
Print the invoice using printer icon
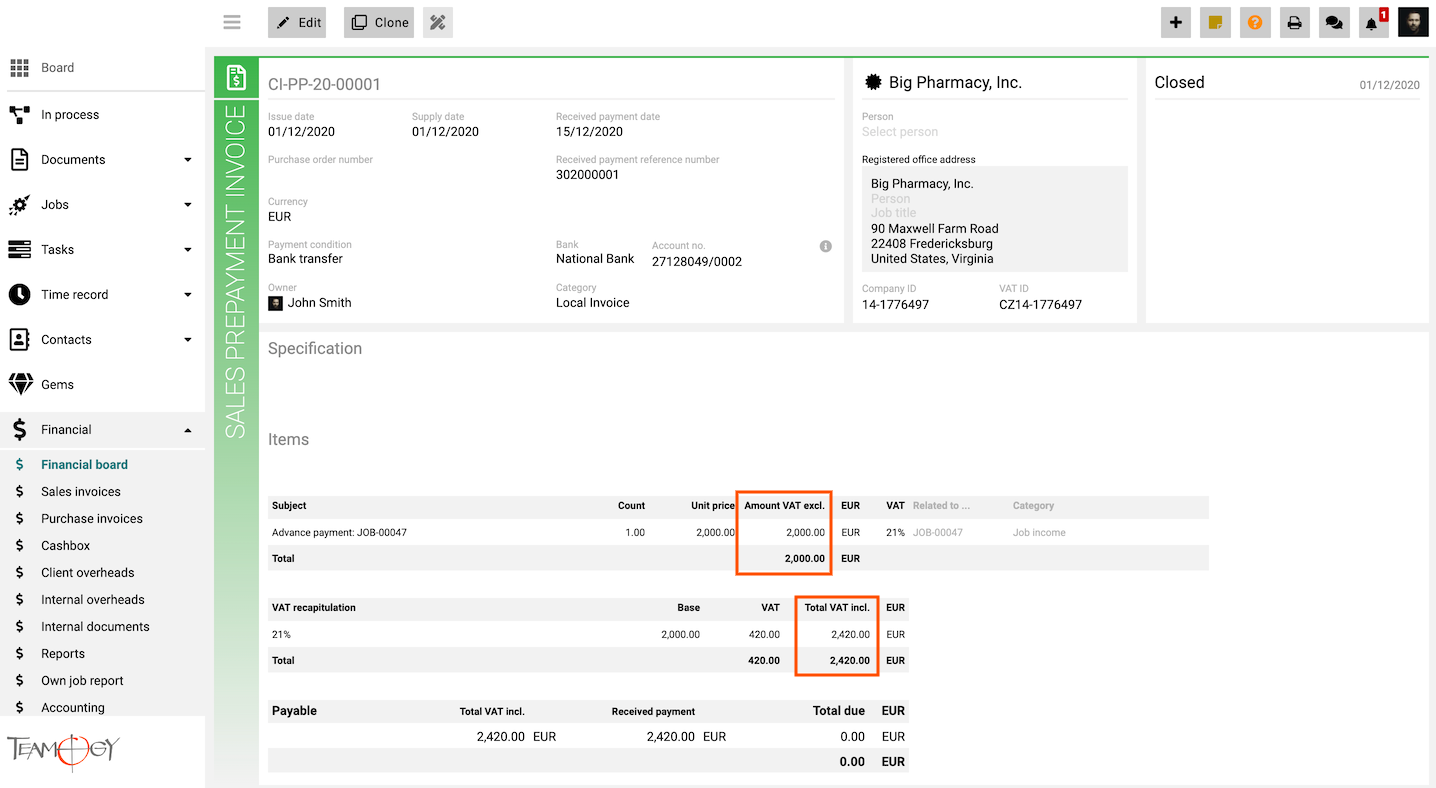[1294, 22]
